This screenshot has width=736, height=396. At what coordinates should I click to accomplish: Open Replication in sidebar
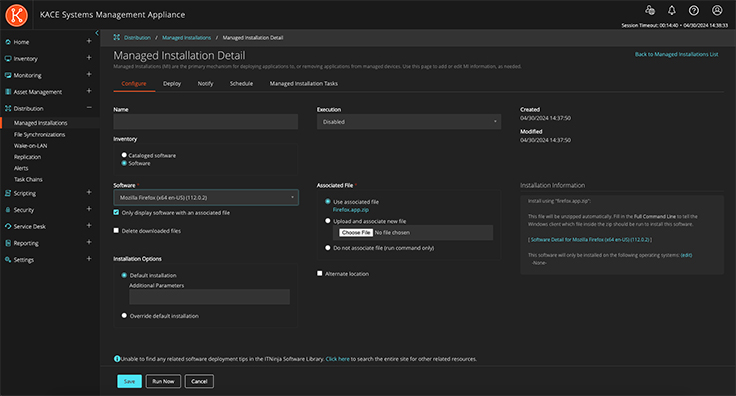click(x=27, y=157)
